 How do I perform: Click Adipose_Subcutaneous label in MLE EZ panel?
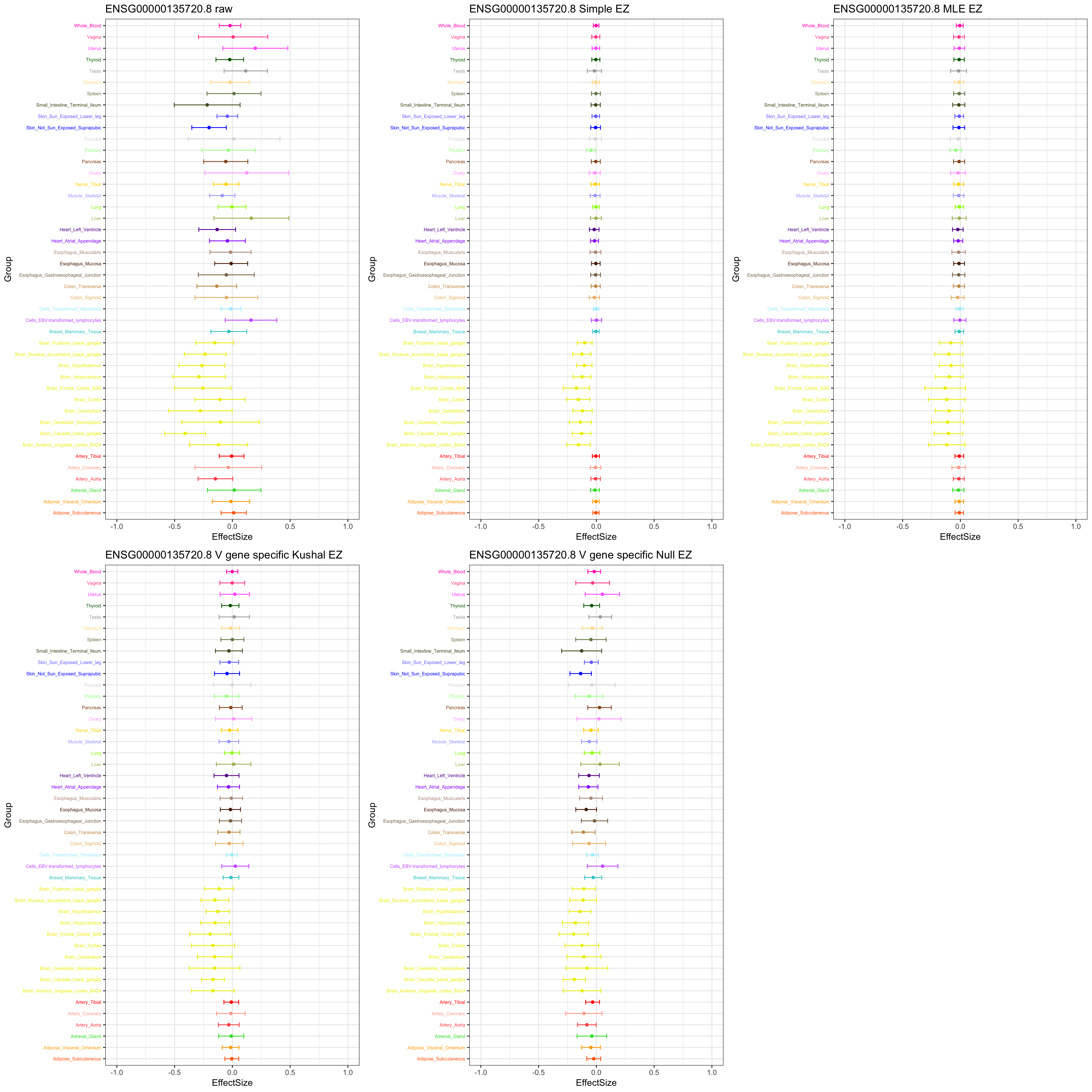pyautogui.click(x=805, y=513)
